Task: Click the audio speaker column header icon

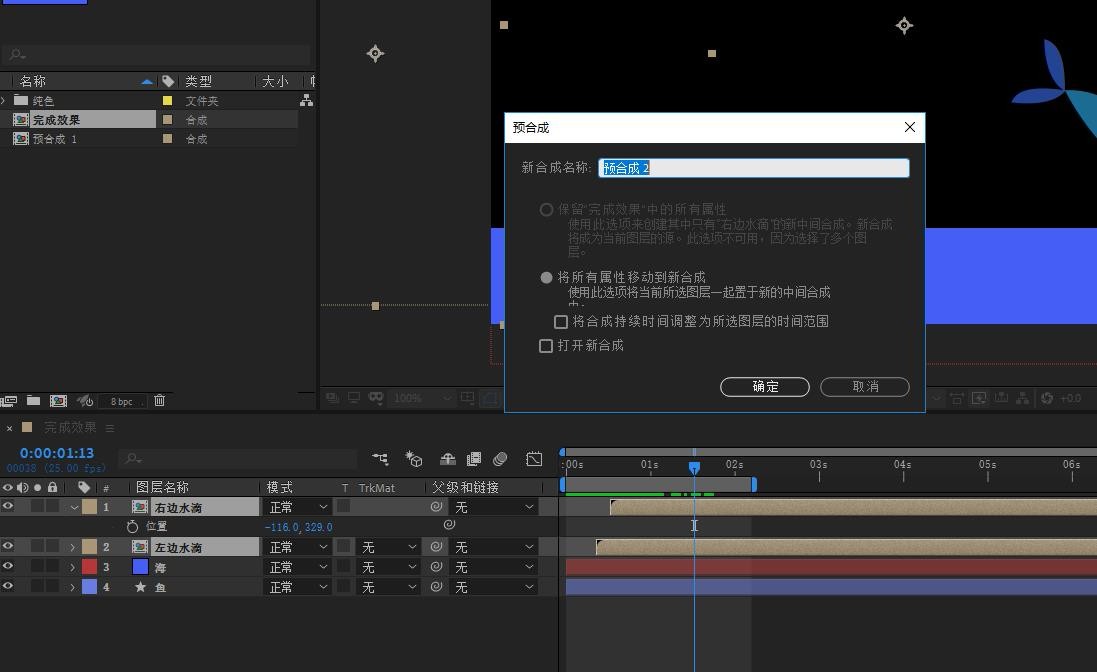Action: point(22,487)
